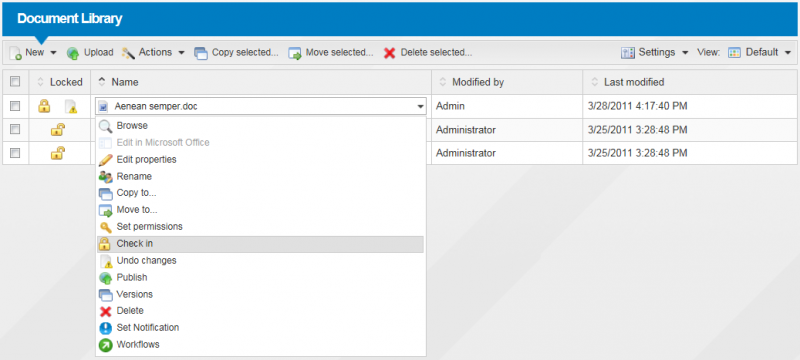Viewport: 800px width, 360px height.
Task: Click the key Set permissions icon
Action: pos(105,227)
